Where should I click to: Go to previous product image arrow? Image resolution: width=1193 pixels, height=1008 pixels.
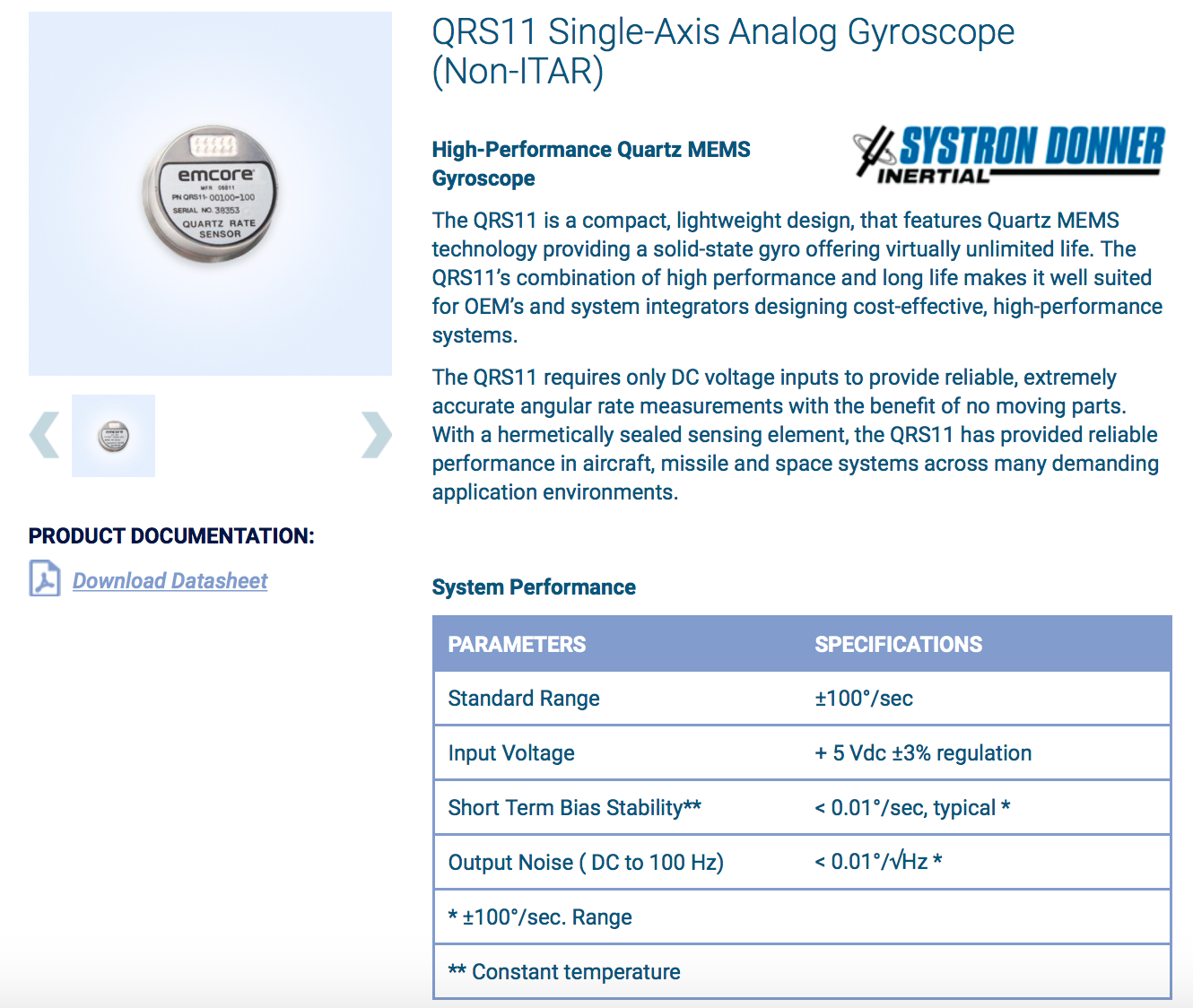click(45, 435)
